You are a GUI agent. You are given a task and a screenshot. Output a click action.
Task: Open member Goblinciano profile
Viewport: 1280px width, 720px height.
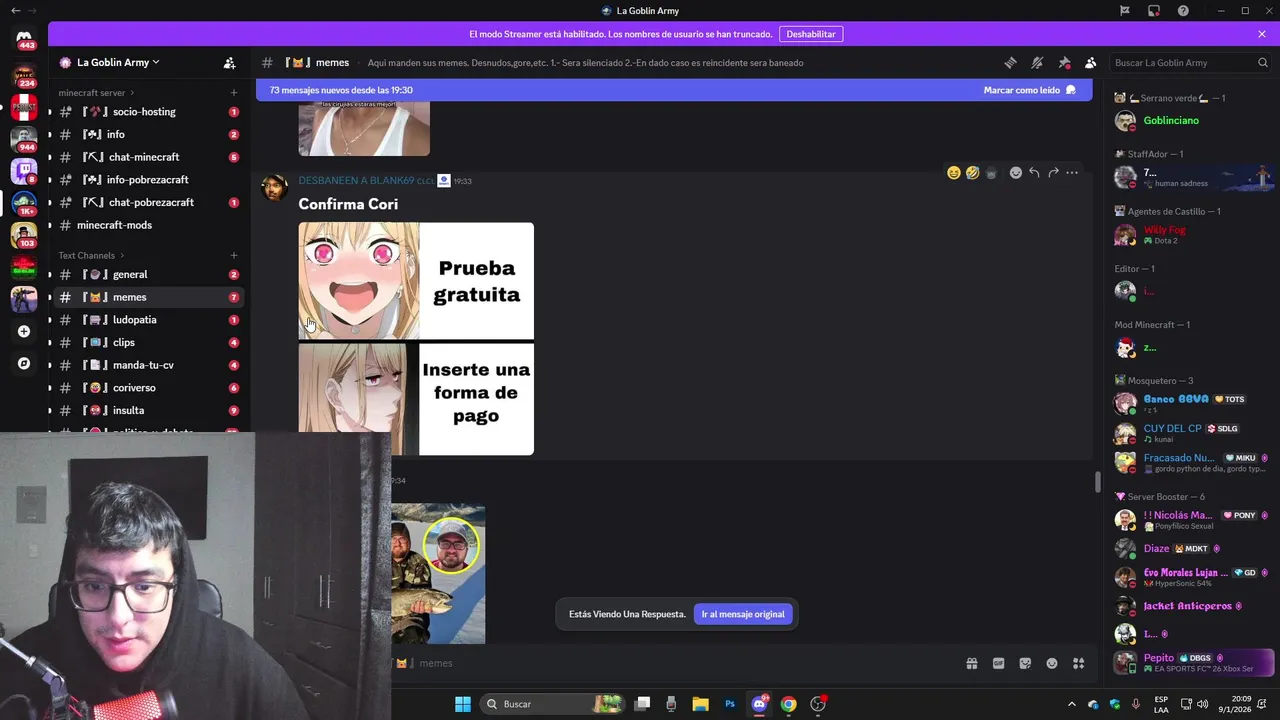tap(1192, 121)
